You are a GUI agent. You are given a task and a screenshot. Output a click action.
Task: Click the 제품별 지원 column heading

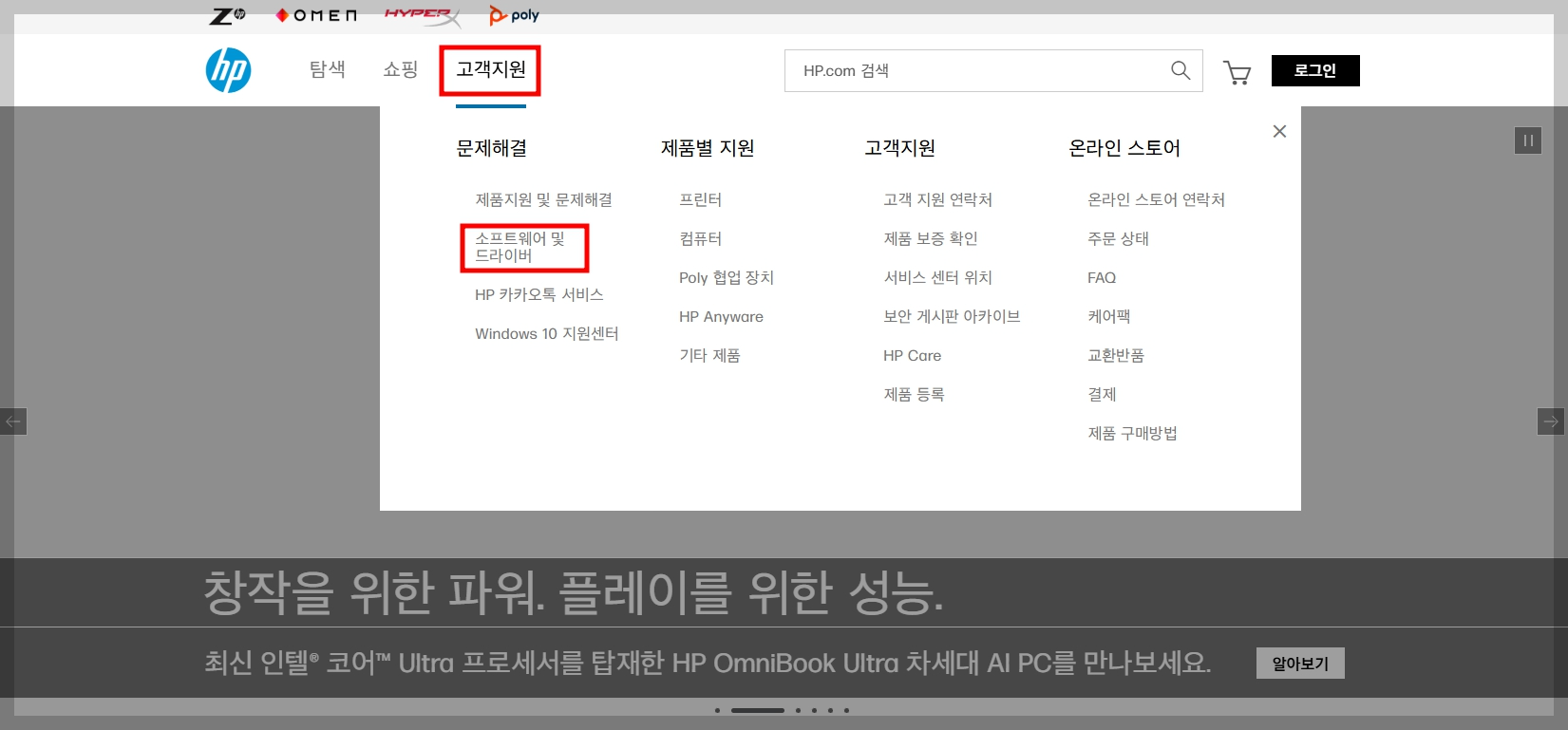708,148
